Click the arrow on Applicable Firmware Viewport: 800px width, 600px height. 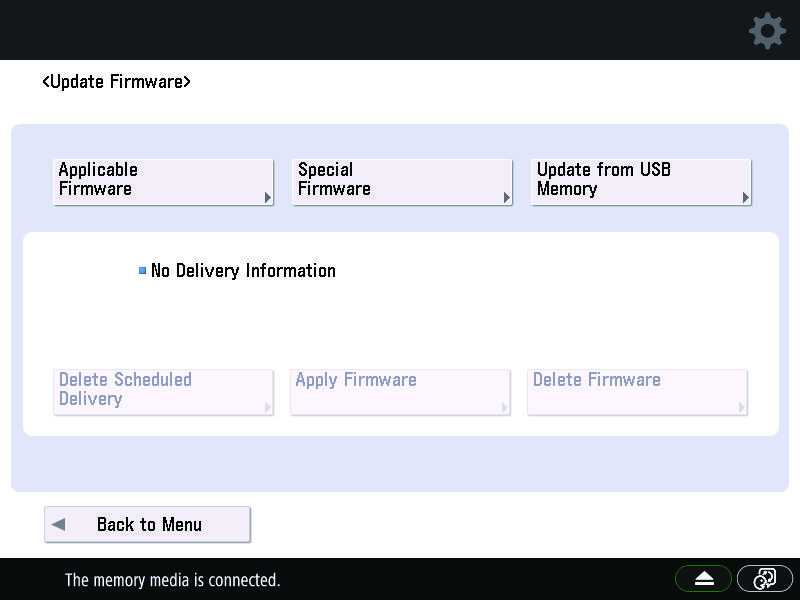[x=268, y=197]
